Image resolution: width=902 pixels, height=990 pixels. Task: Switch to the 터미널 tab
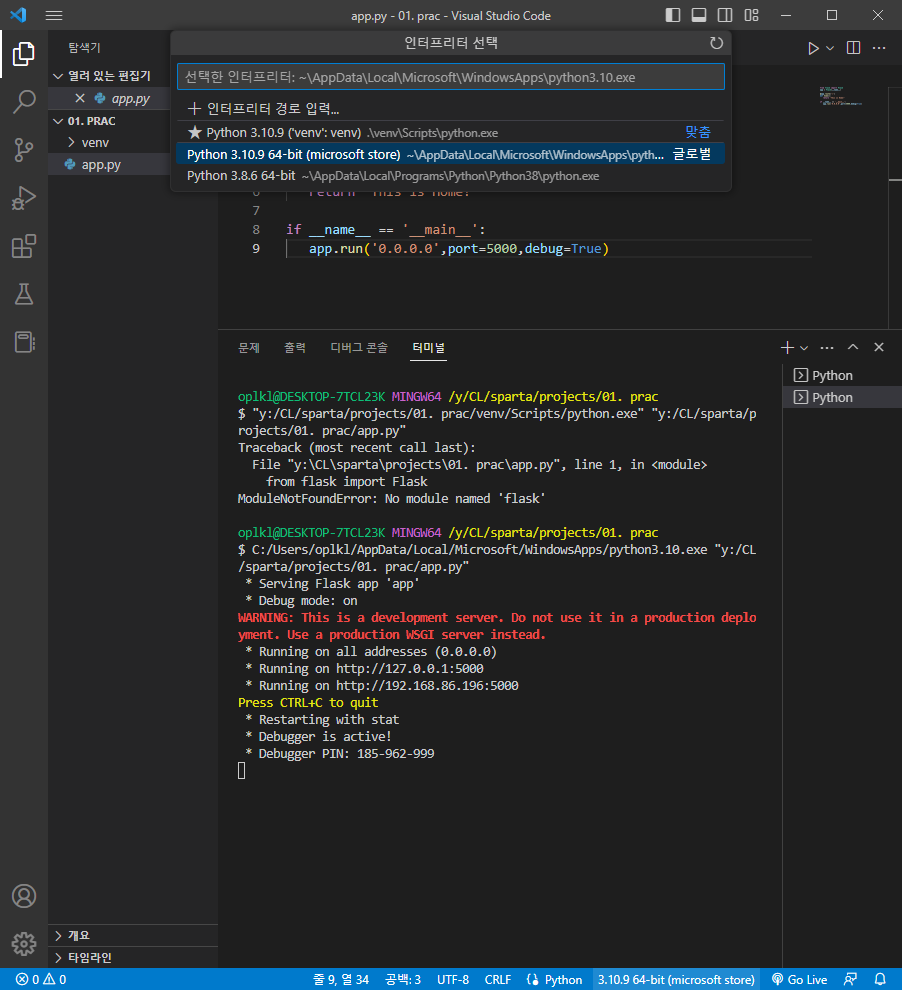pos(428,347)
